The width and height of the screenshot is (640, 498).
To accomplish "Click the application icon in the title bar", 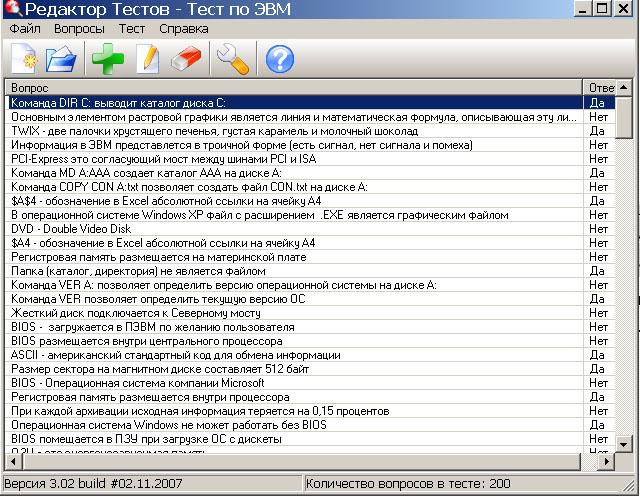I will coord(12,8).
